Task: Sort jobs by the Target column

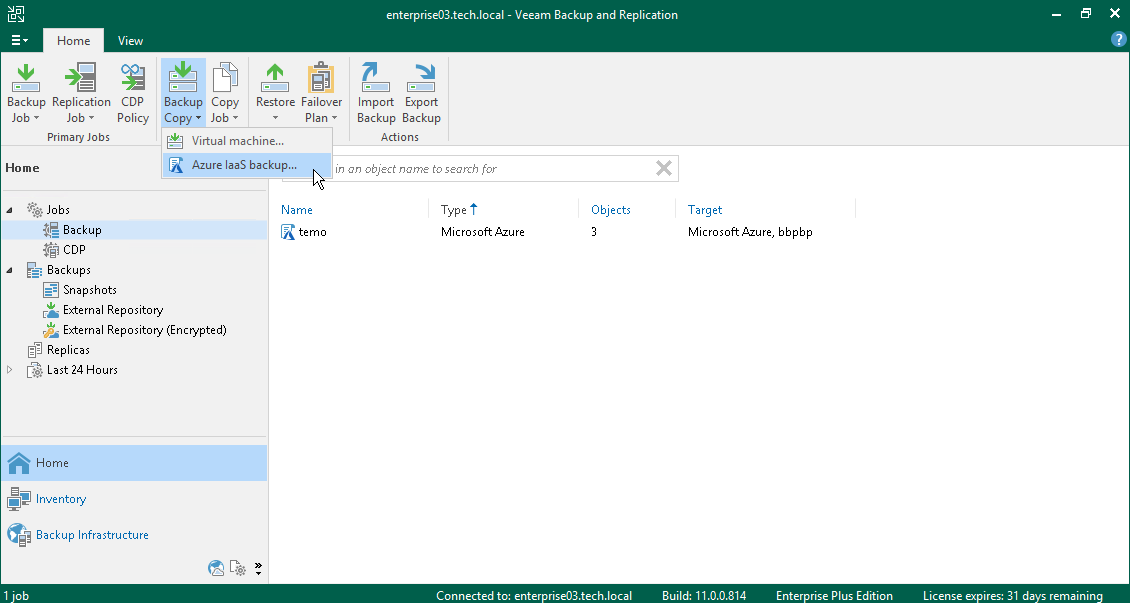Action: point(705,210)
